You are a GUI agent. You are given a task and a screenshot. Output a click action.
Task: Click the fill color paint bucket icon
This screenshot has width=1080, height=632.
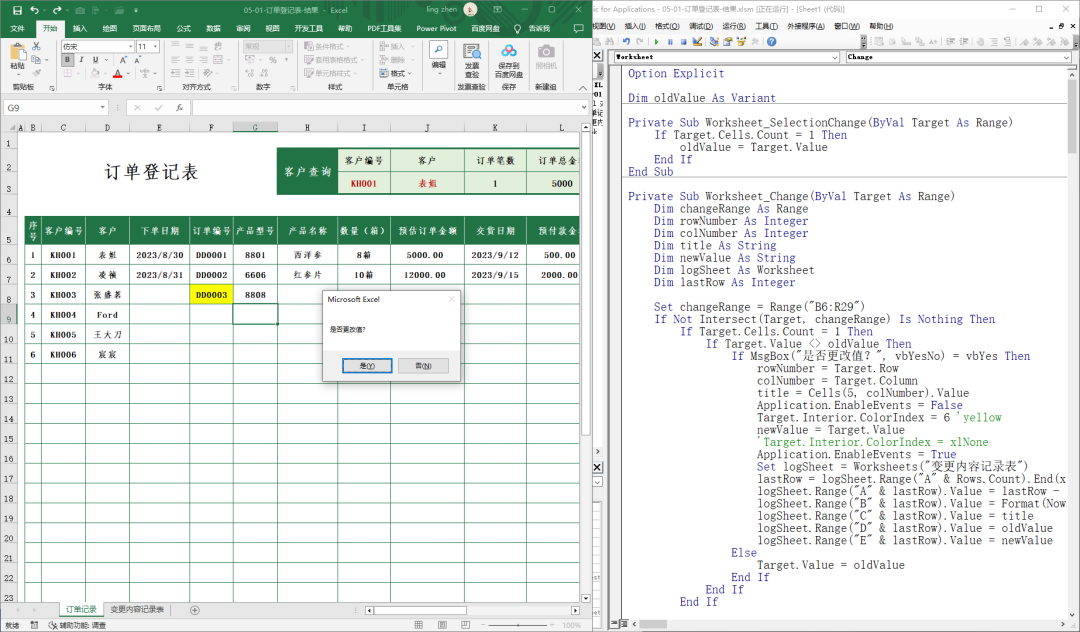click(95, 73)
